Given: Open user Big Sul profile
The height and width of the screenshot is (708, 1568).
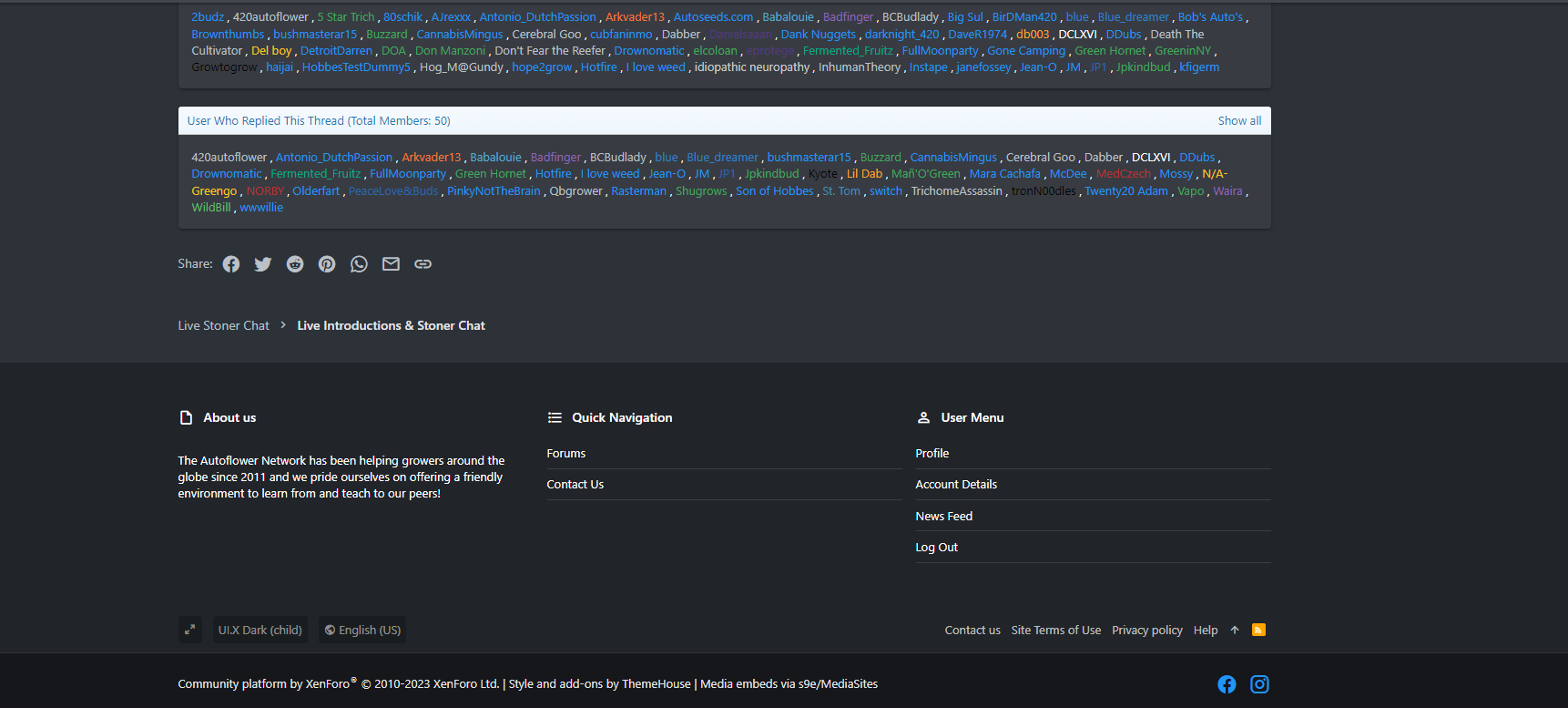Looking at the screenshot, I should (x=965, y=16).
